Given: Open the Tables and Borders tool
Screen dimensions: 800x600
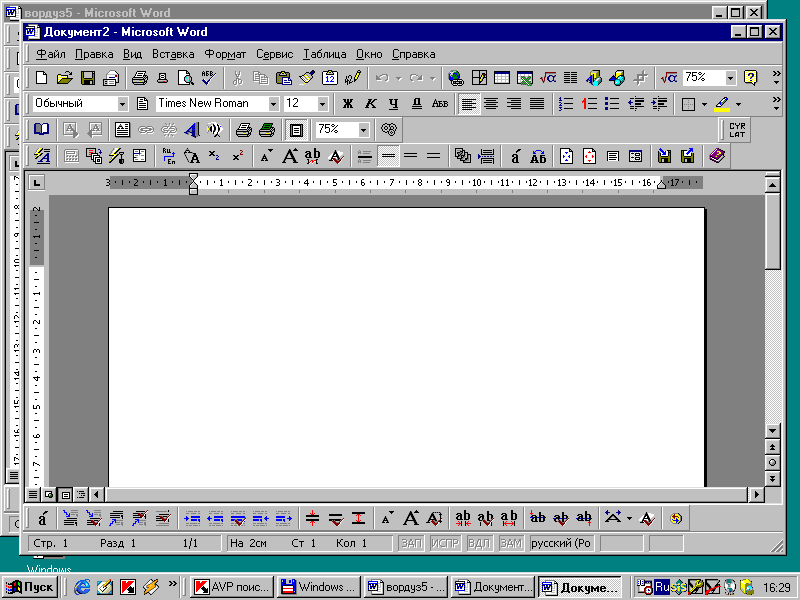Looking at the screenshot, I should pyautogui.click(x=479, y=78).
